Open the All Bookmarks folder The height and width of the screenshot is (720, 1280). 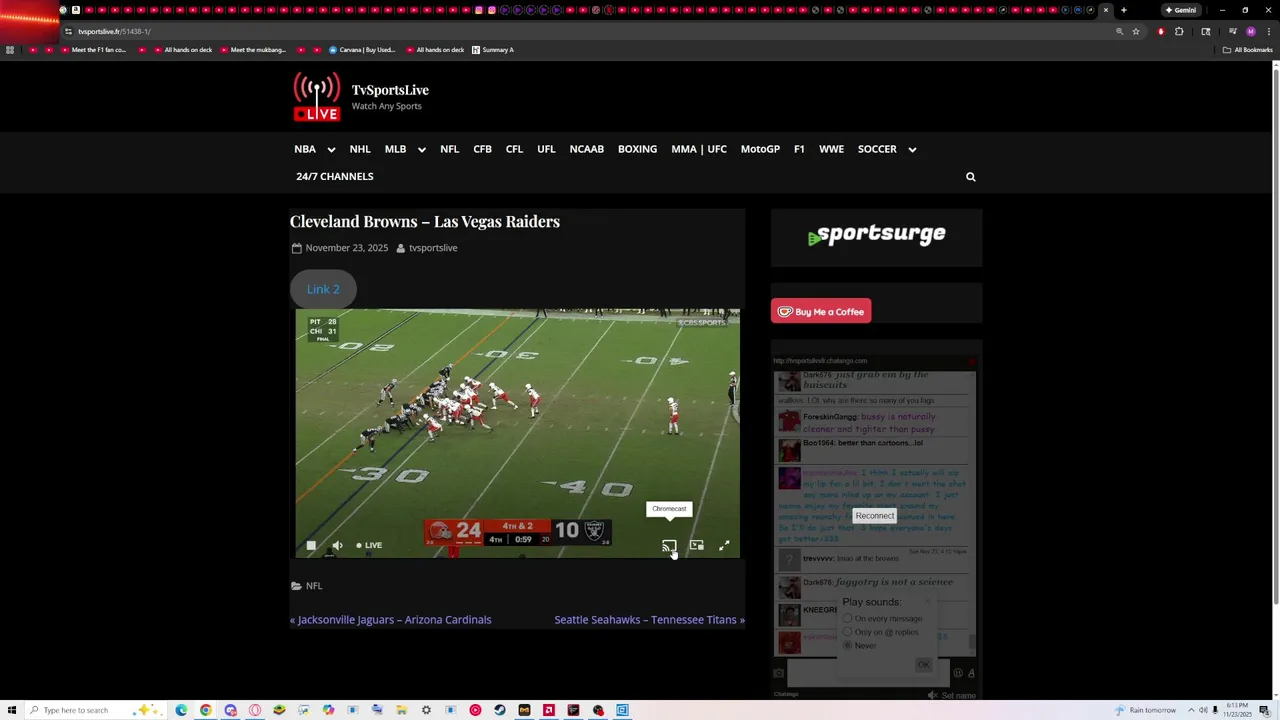(x=1248, y=50)
